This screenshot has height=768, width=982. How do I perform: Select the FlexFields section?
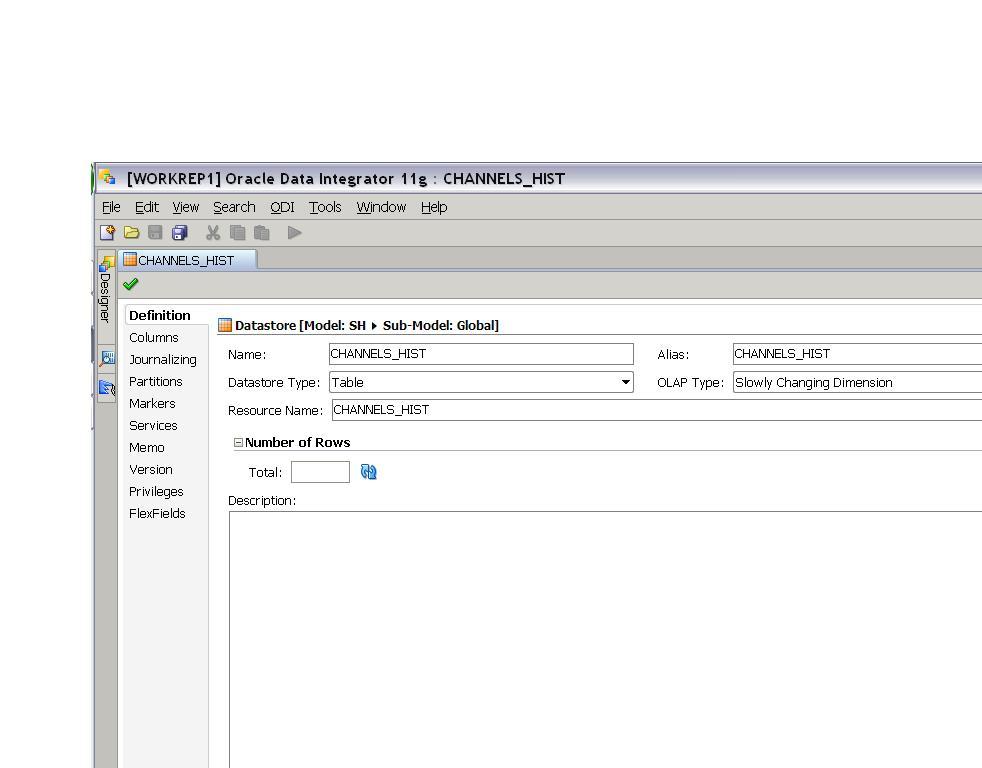[156, 513]
